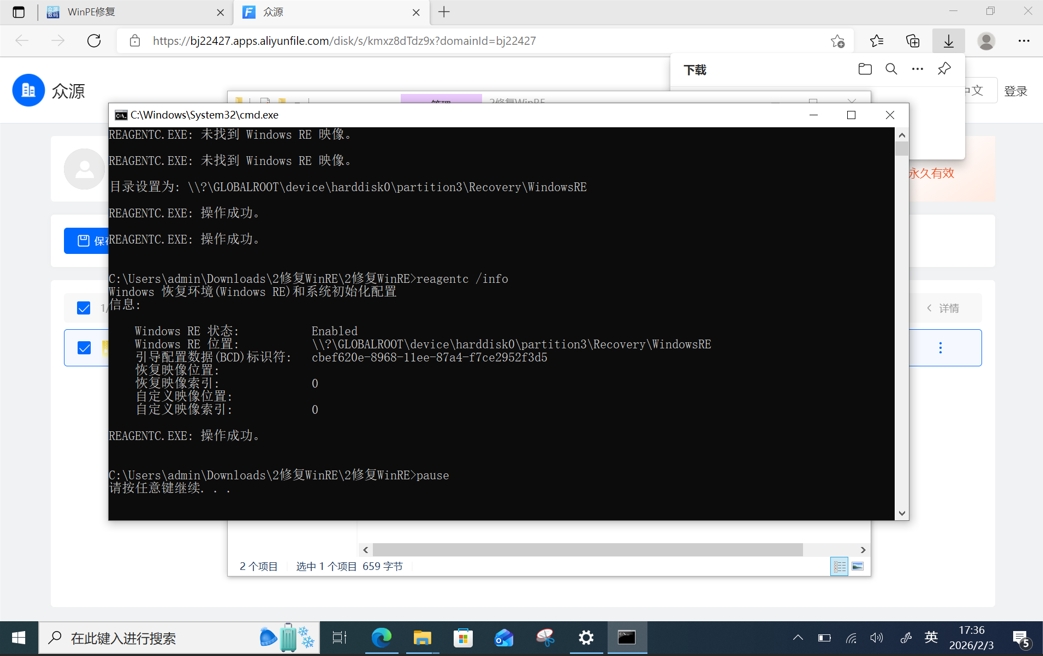1043x656 pixels.
Task: Open the 详情 details button
Action: click(x=943, y=308)
